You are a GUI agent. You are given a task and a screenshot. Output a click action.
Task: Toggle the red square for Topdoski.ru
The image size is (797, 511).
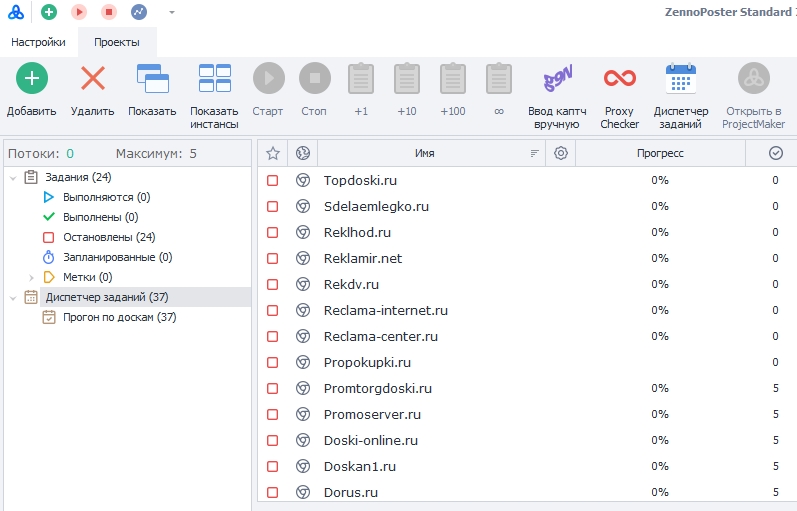[x=273, y=181]
